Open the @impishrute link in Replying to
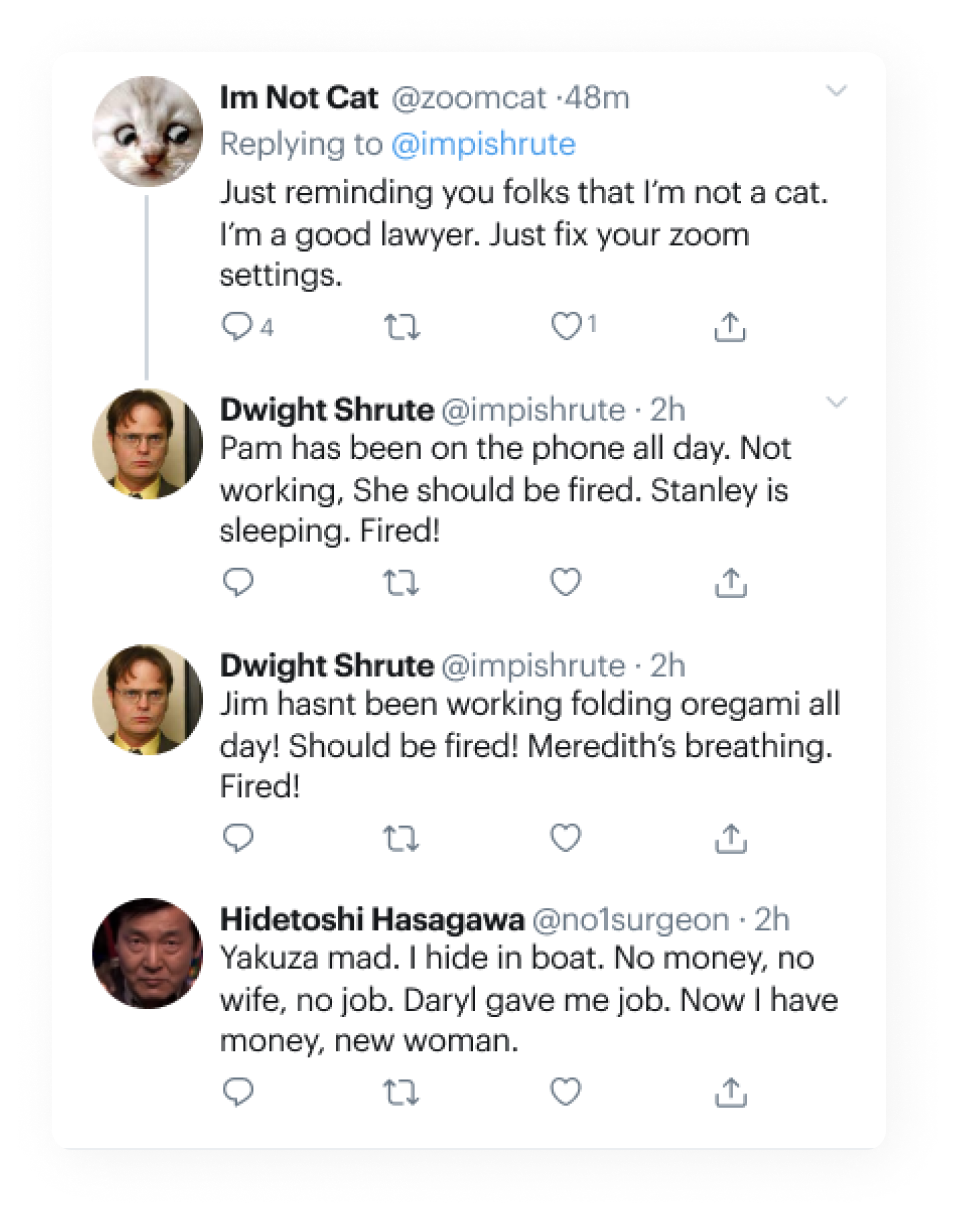 (483, 145)
